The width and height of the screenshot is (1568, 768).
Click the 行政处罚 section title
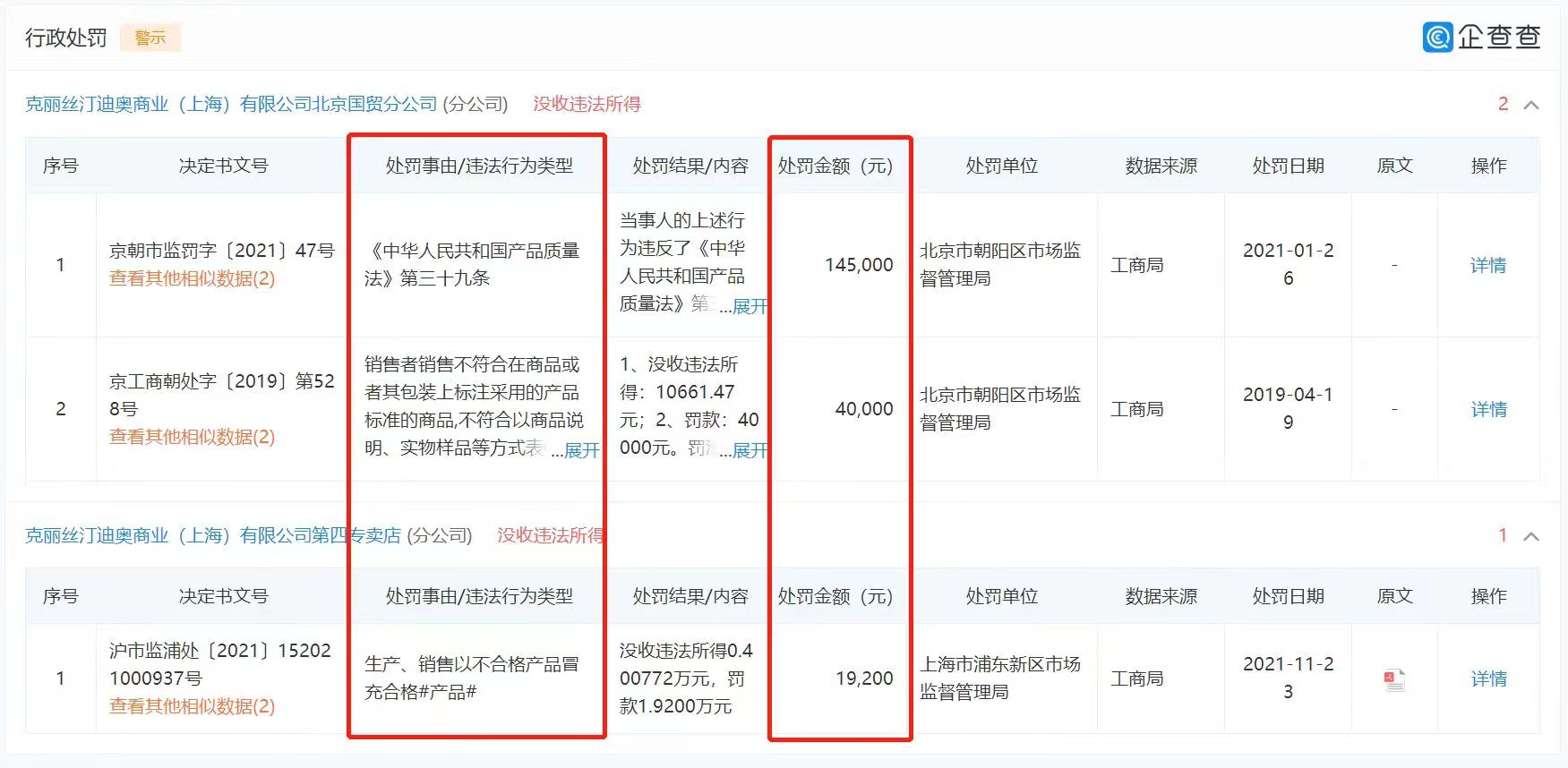[66, 38]
